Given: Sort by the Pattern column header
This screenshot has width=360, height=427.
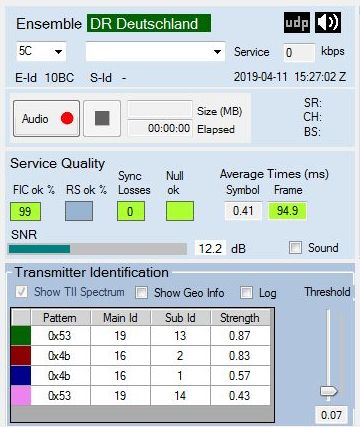Looking at the screenshot, I should [60, 317].
